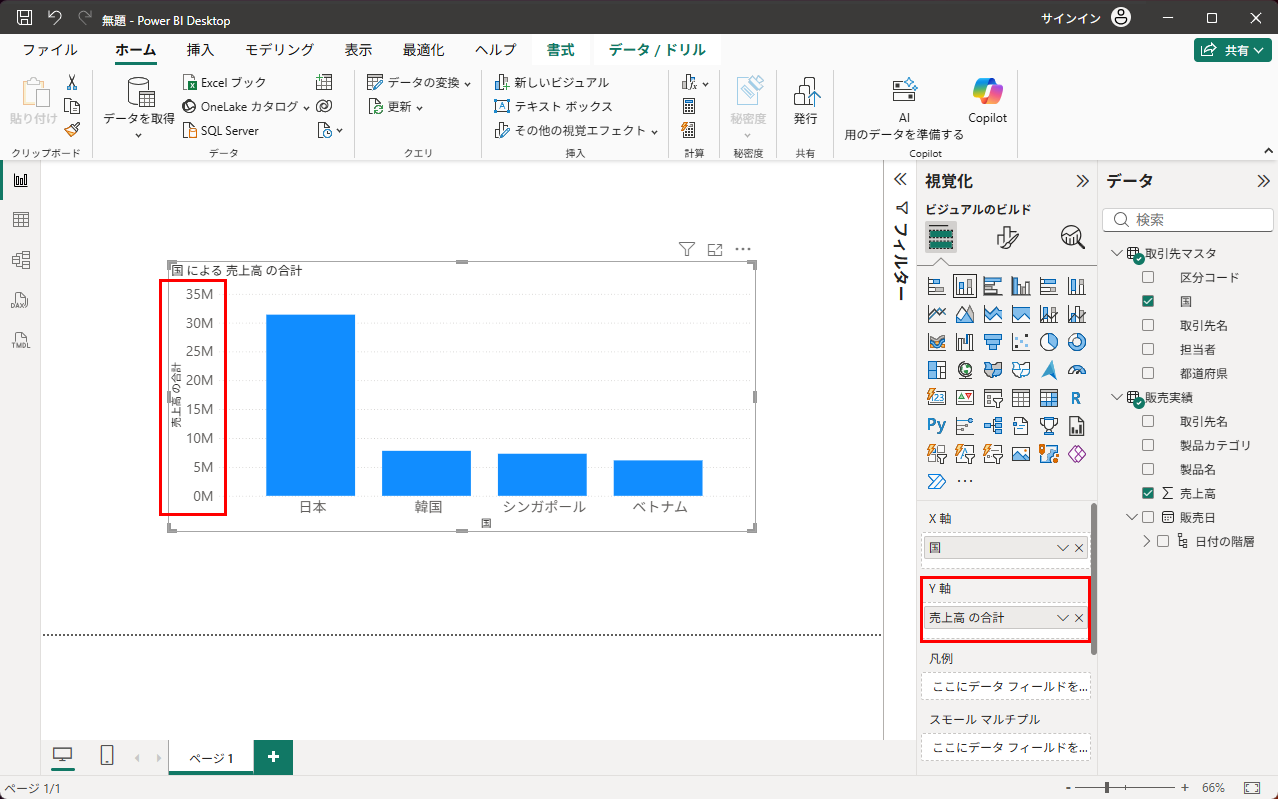The image size is (1278, 799).
Task: Open Copilot from the ribbon
Action: (987, 101)
